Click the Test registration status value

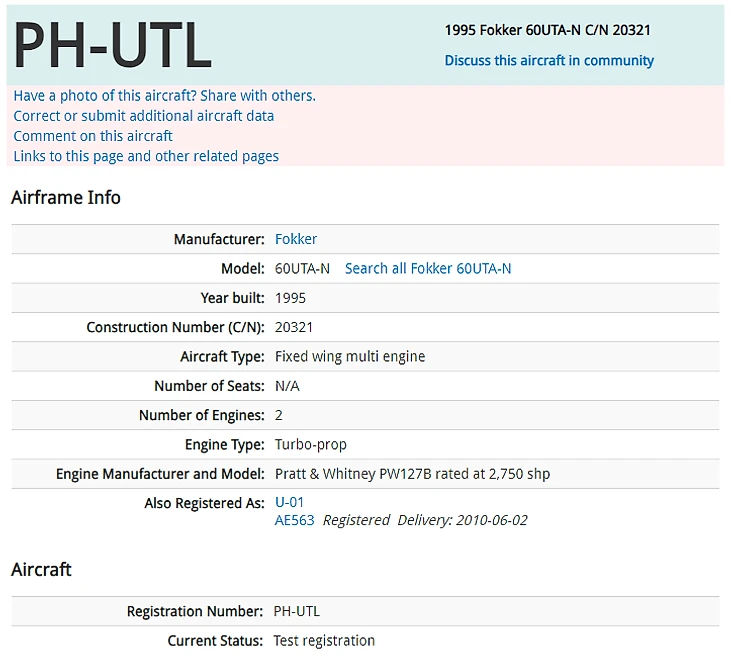coord(324,641)
